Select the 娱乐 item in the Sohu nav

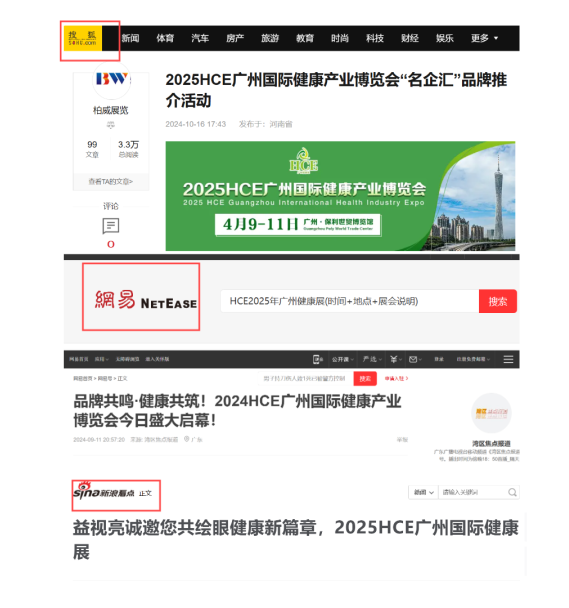pyautogui.click(x=444, y=38)
